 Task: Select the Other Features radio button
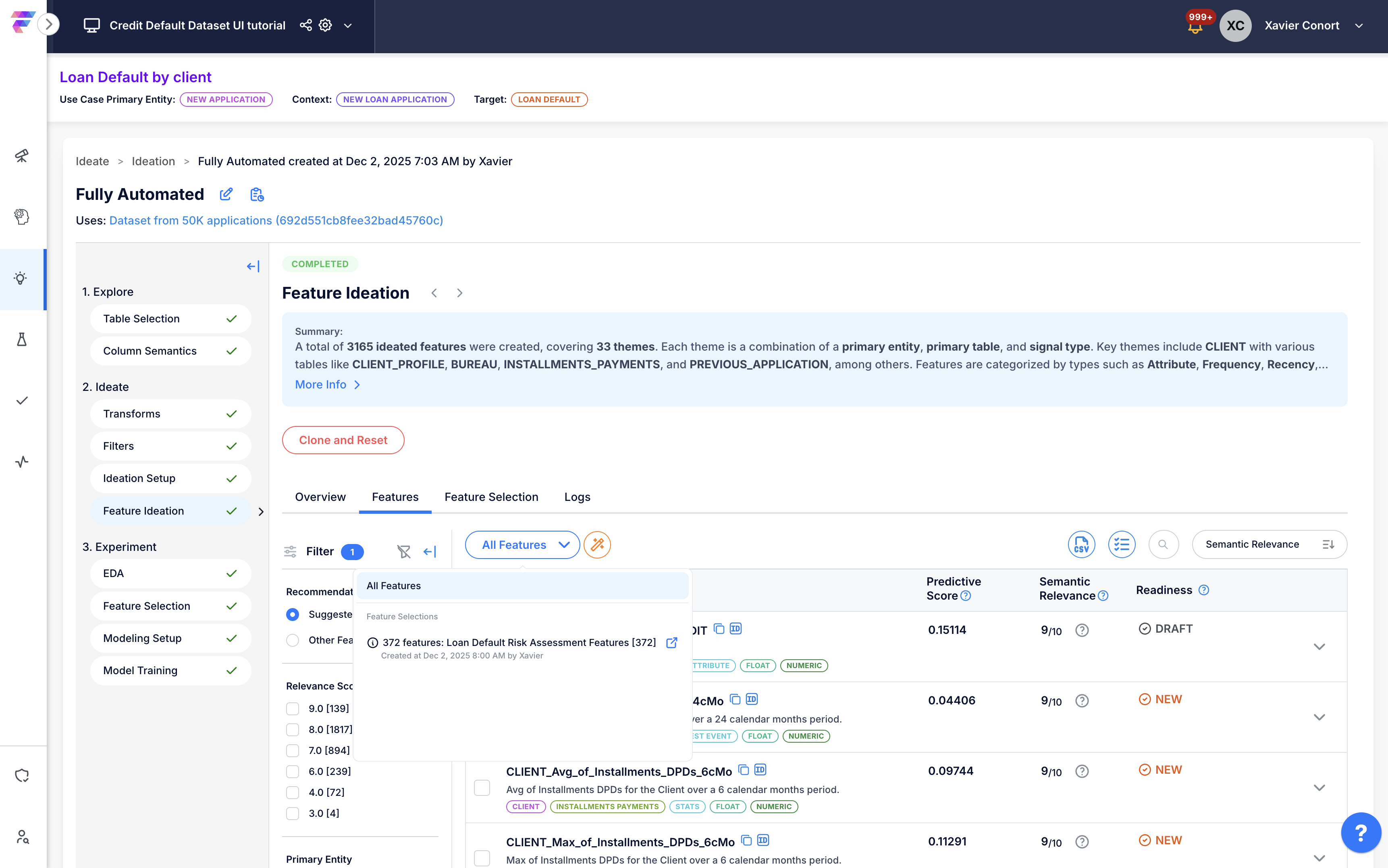pyautogui.click(x=293, y=640)
